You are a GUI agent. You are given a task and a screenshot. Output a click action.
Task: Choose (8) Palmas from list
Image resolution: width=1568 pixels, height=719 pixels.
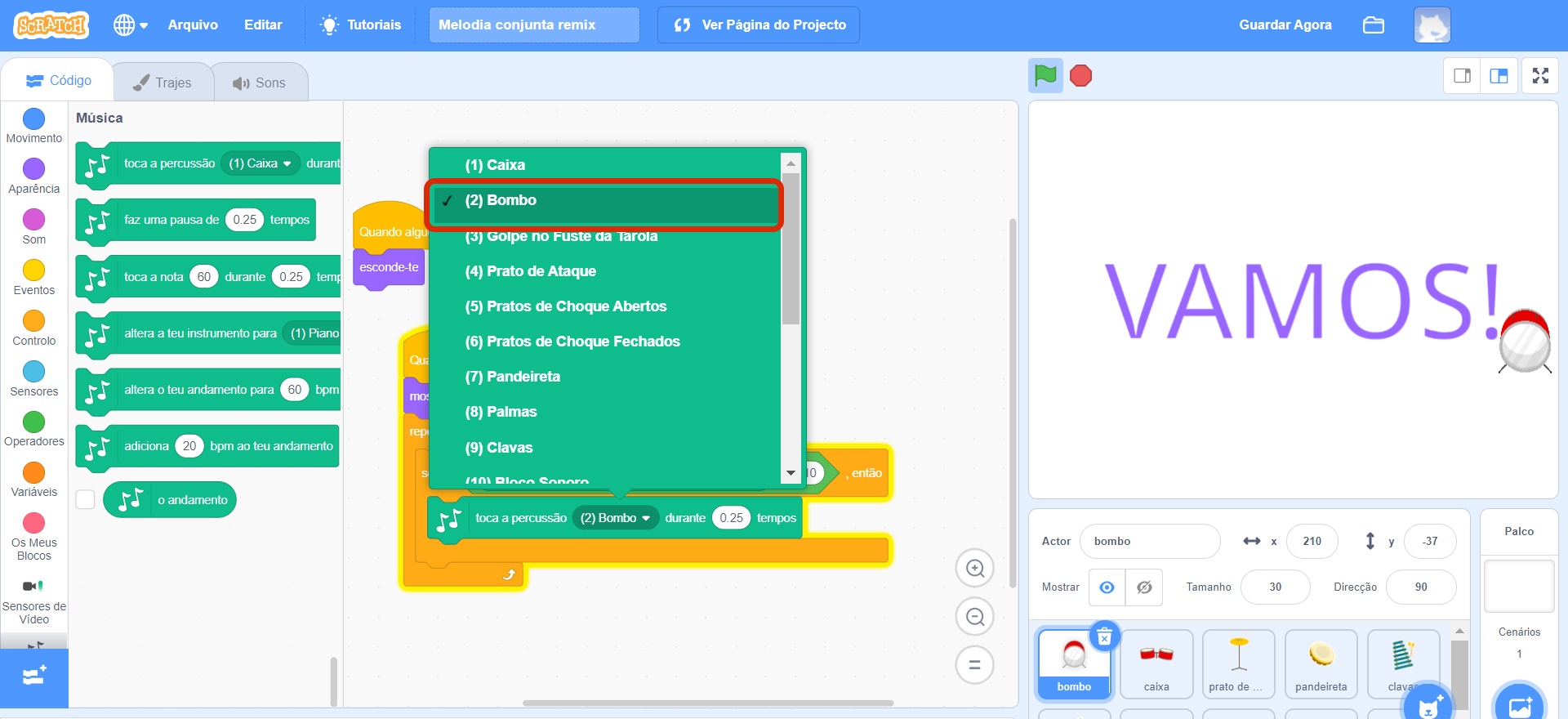click(x=605, y=412)
